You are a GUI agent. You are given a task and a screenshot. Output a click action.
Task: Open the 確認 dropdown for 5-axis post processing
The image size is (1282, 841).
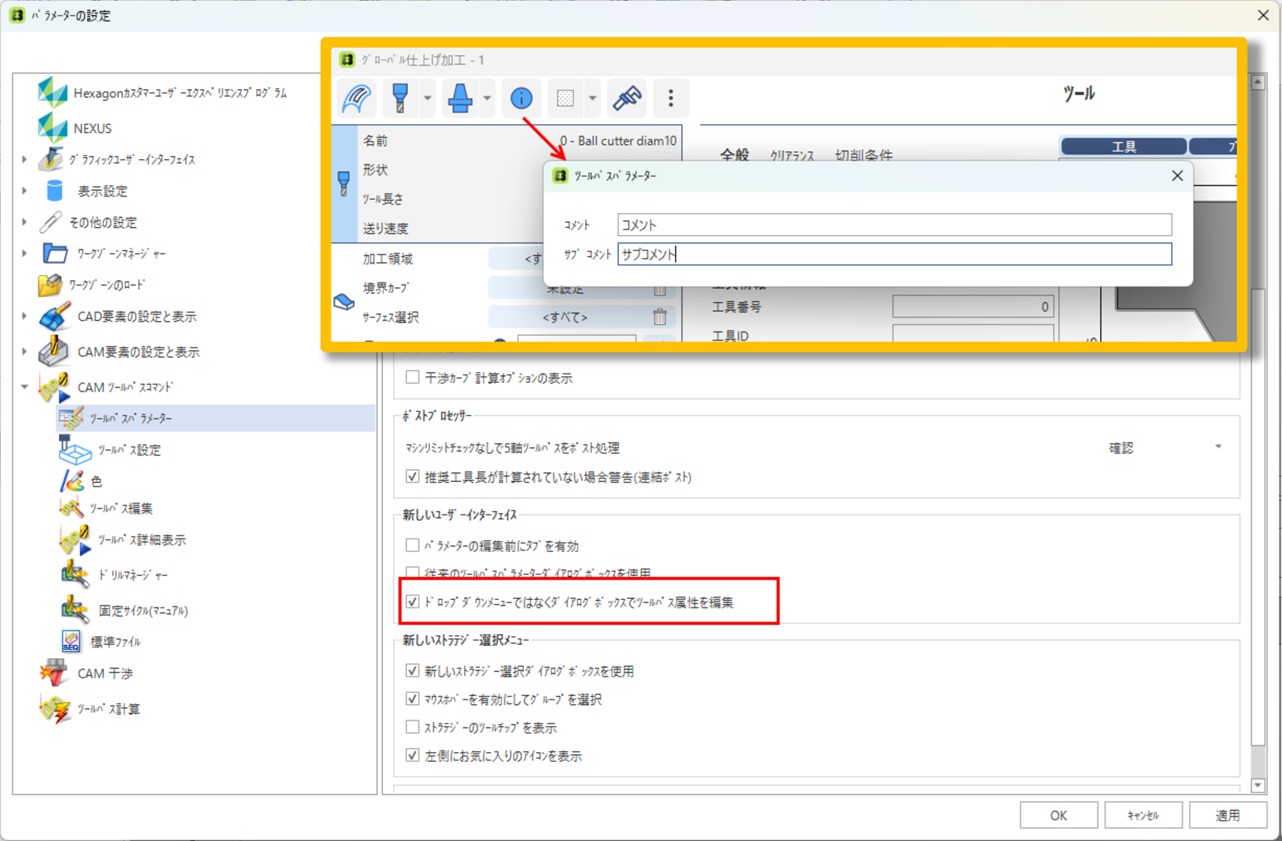(x=1218, y=448)
